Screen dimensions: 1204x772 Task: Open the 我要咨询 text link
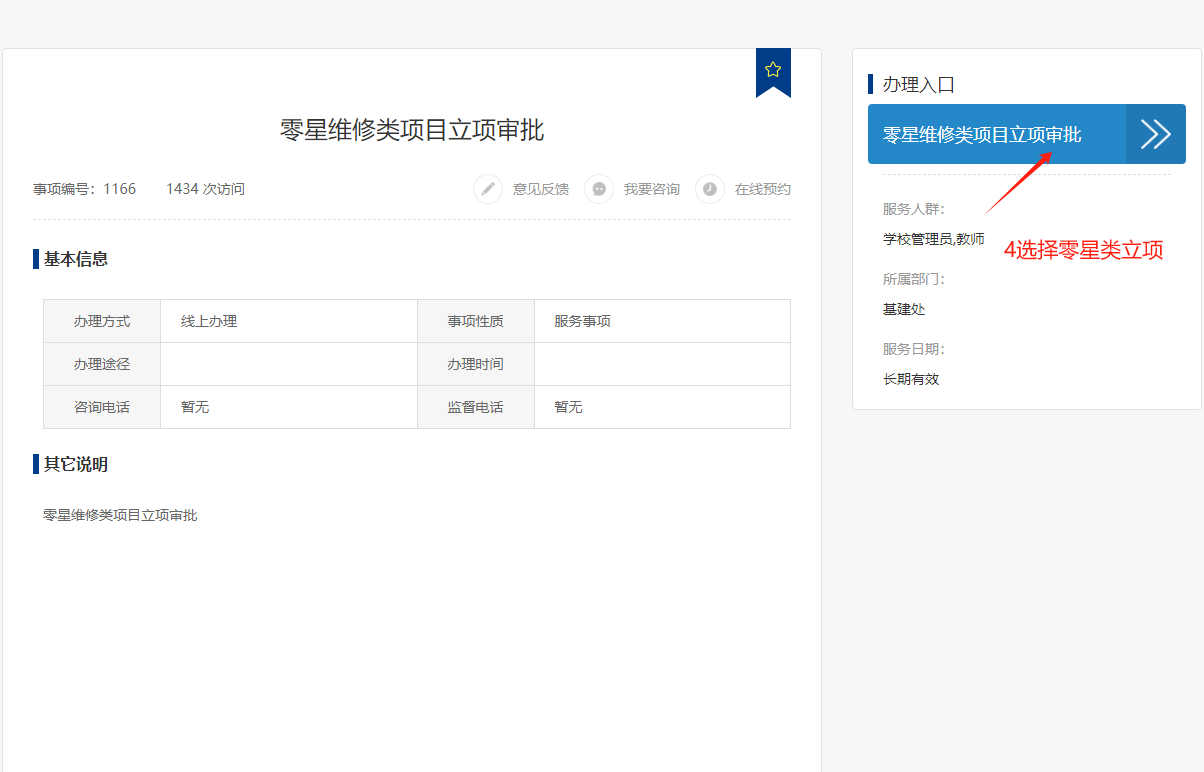click(651, 189)
